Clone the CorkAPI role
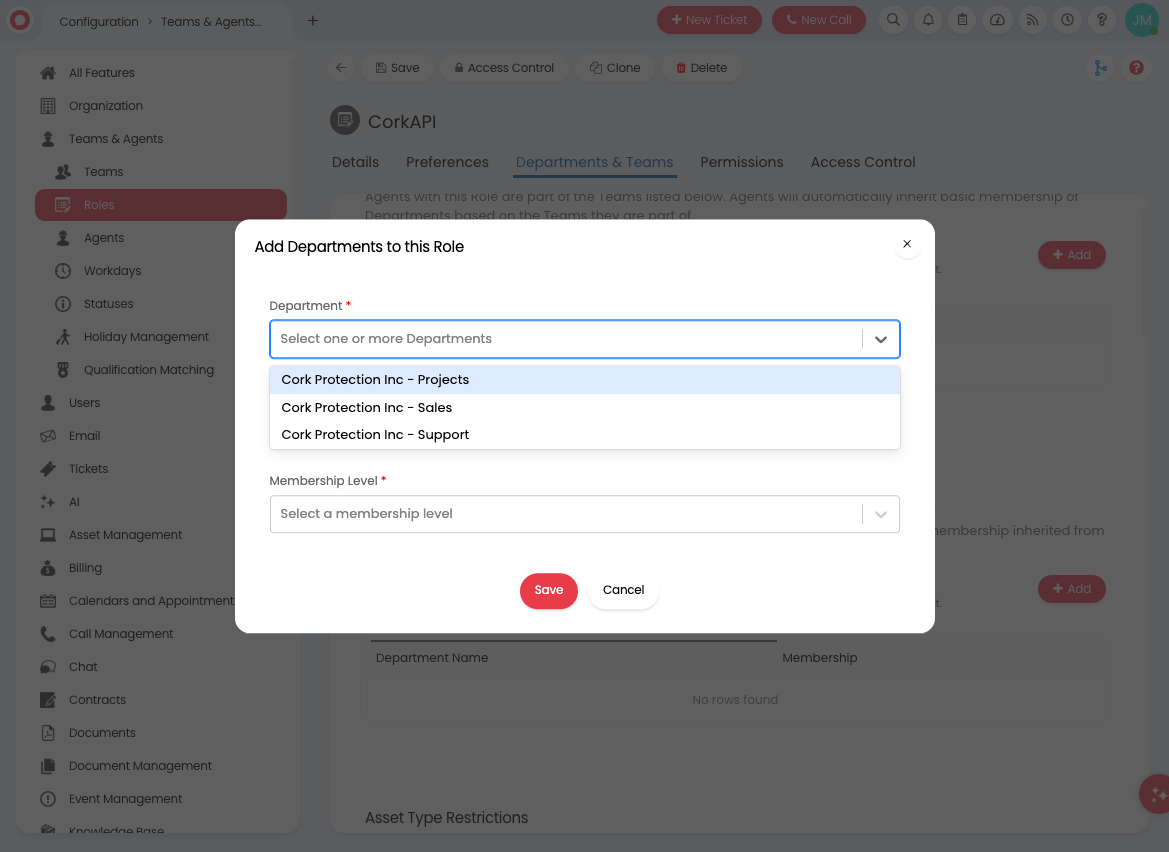The height and width of the screenshot is (852, 1169). coord(615,68)
